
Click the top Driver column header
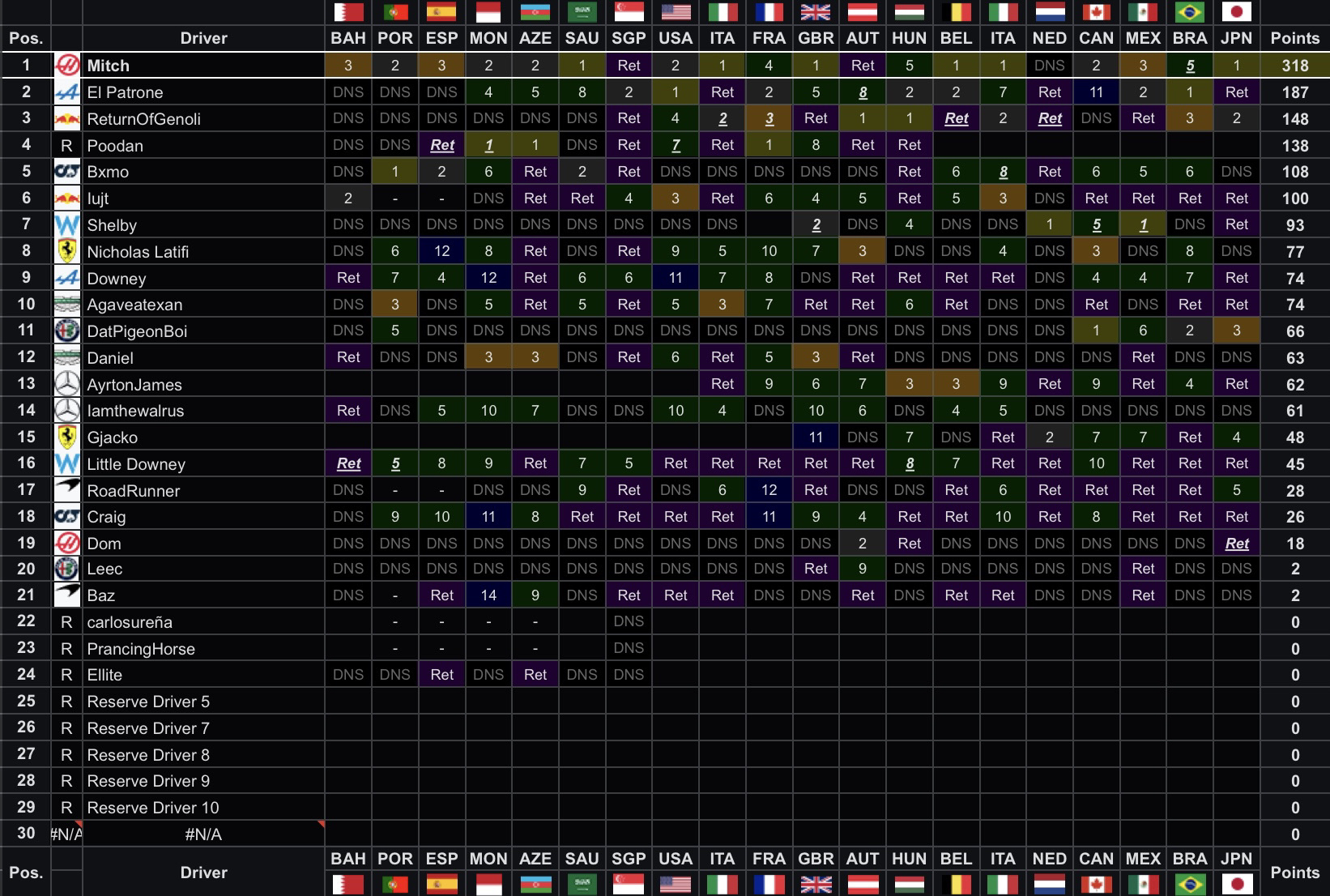[203, 38]
